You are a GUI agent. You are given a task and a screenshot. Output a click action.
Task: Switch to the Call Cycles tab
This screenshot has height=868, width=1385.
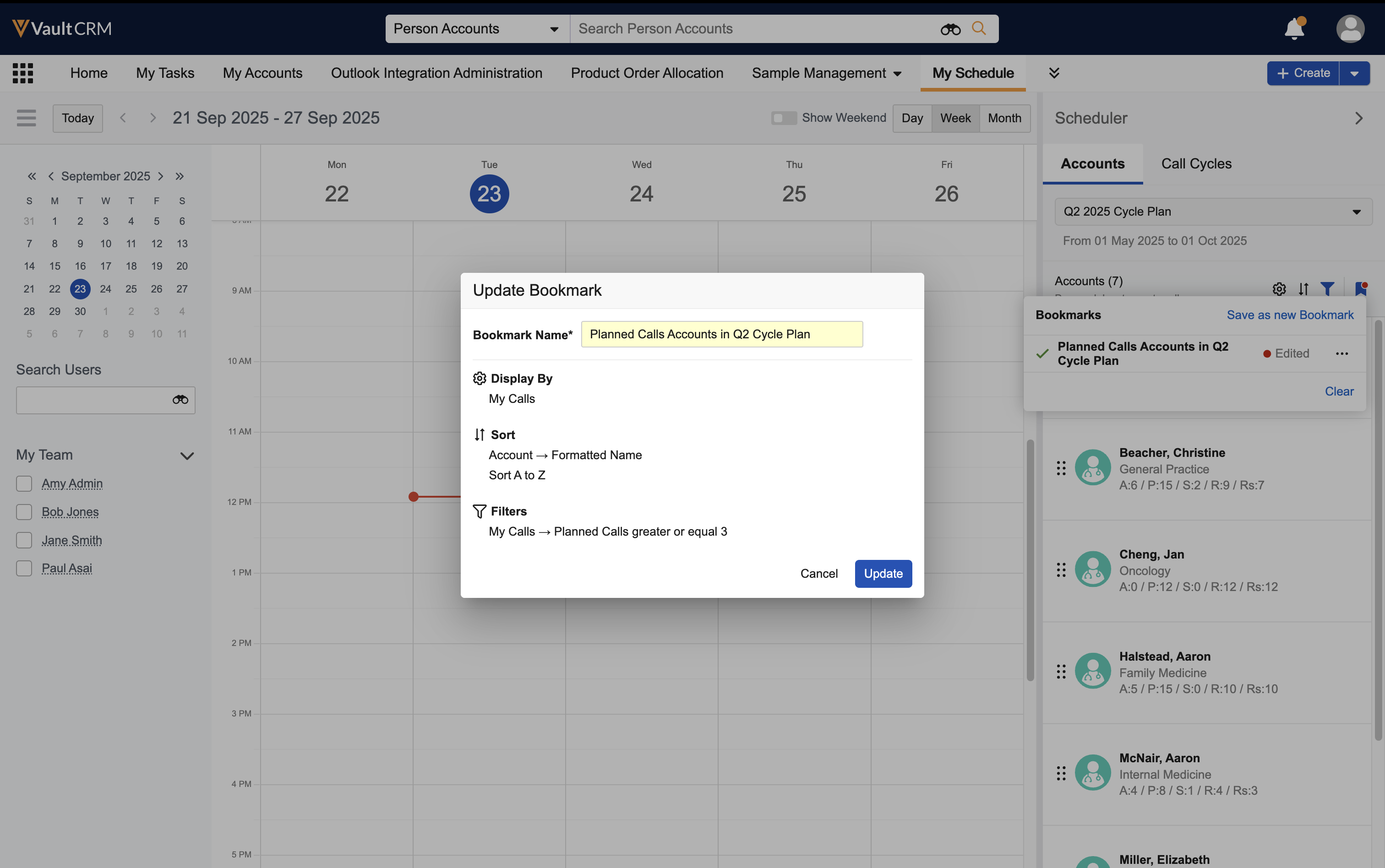point(1196,163)
